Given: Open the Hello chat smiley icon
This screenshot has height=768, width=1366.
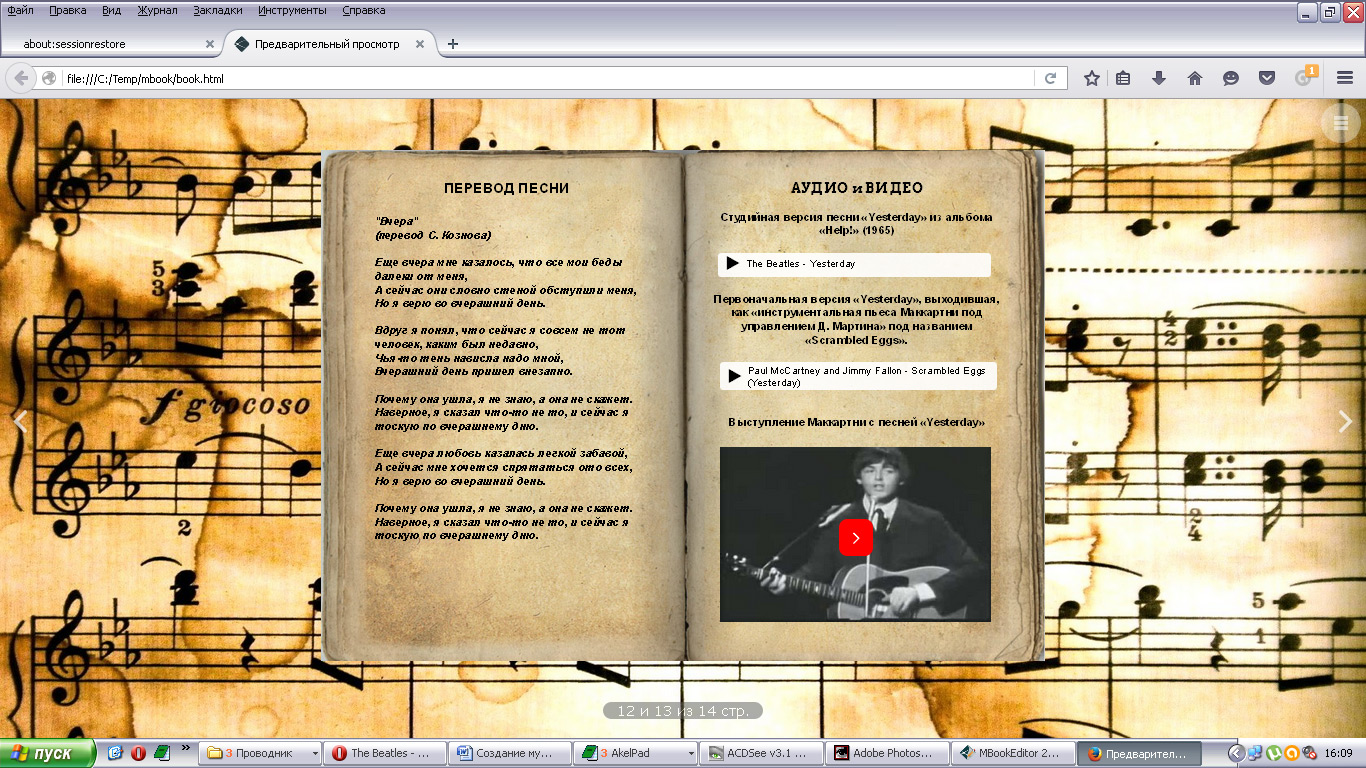Looking at the screenshot, I should pyautogui.click(x=1231, y=78).
